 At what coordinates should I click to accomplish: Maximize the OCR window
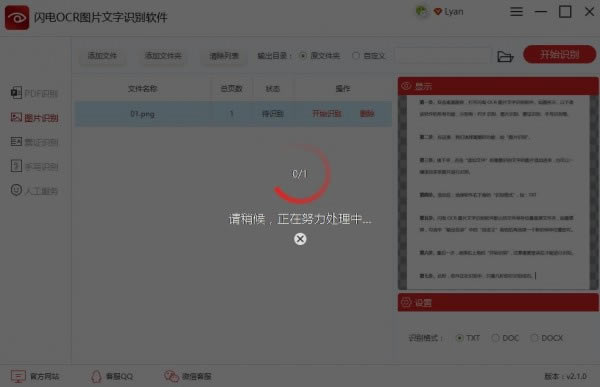tap(565, 12)
